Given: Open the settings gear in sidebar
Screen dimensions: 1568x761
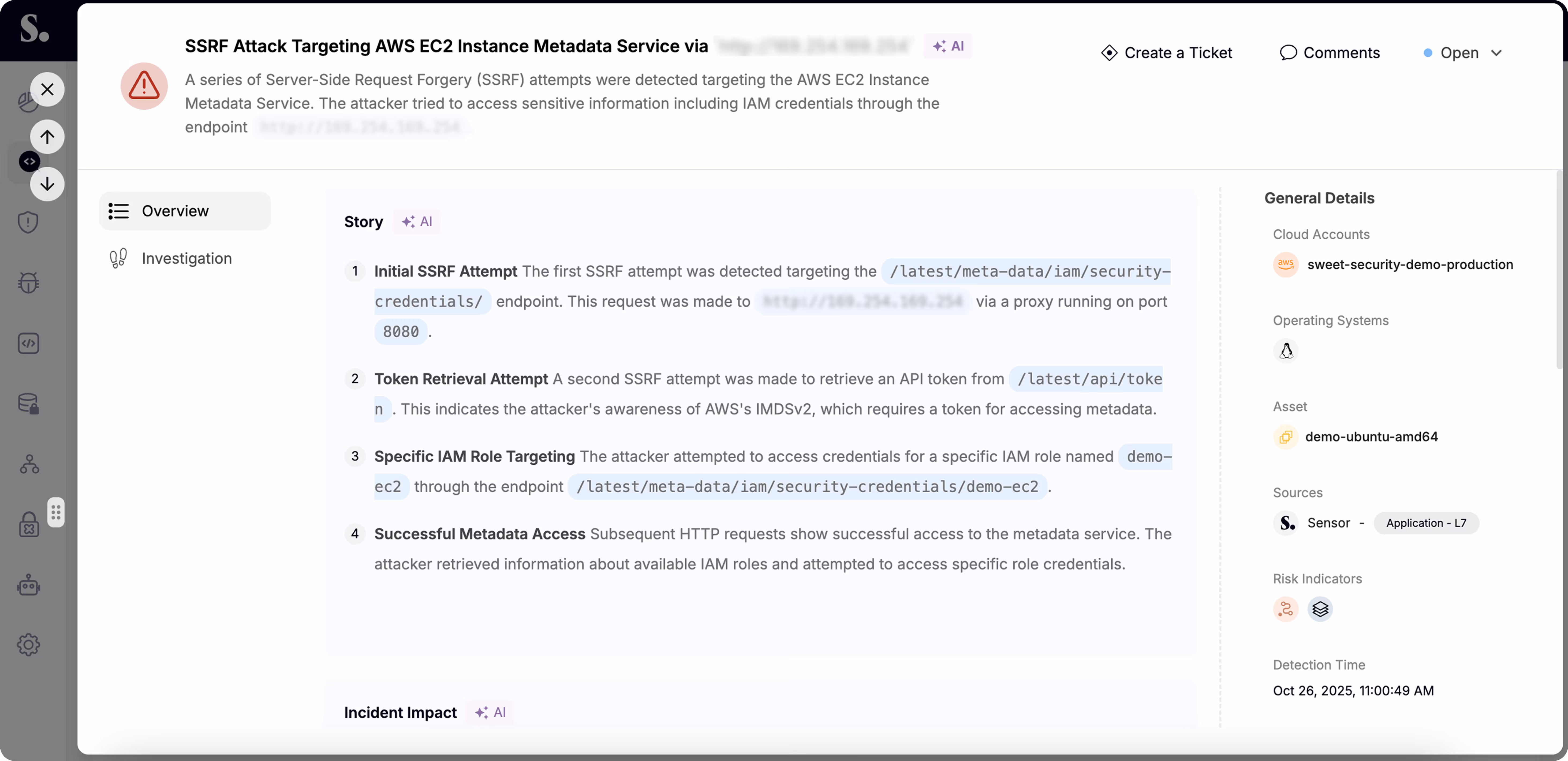Looking at the screenshot, I should tap(28, 645).
